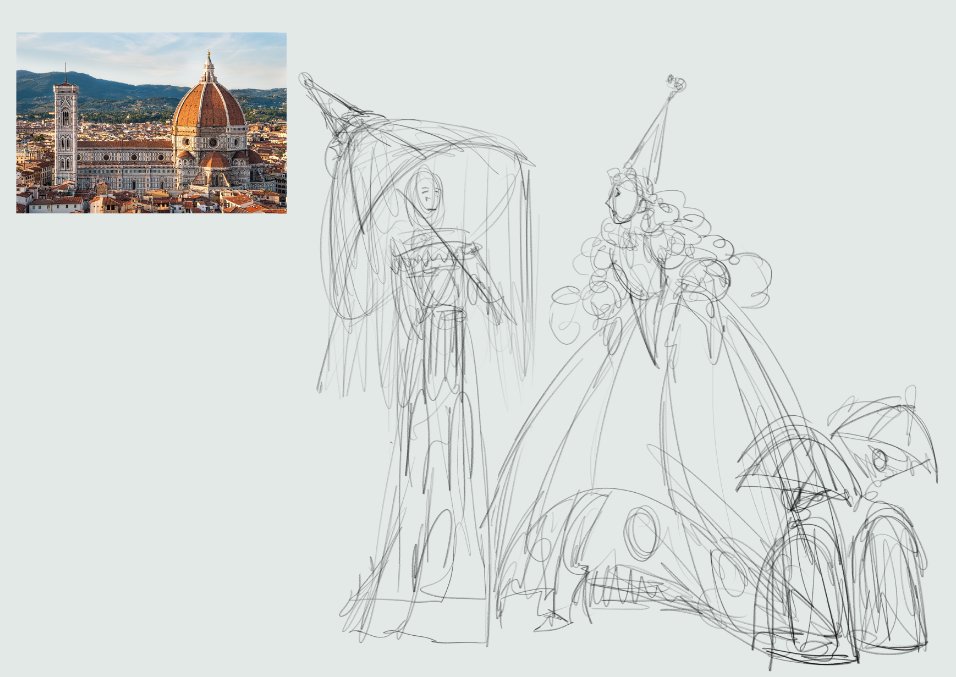Screen dimensions: 956x677
Task: Click the Florence cathedral reference photo
Action: coord(151,123)
